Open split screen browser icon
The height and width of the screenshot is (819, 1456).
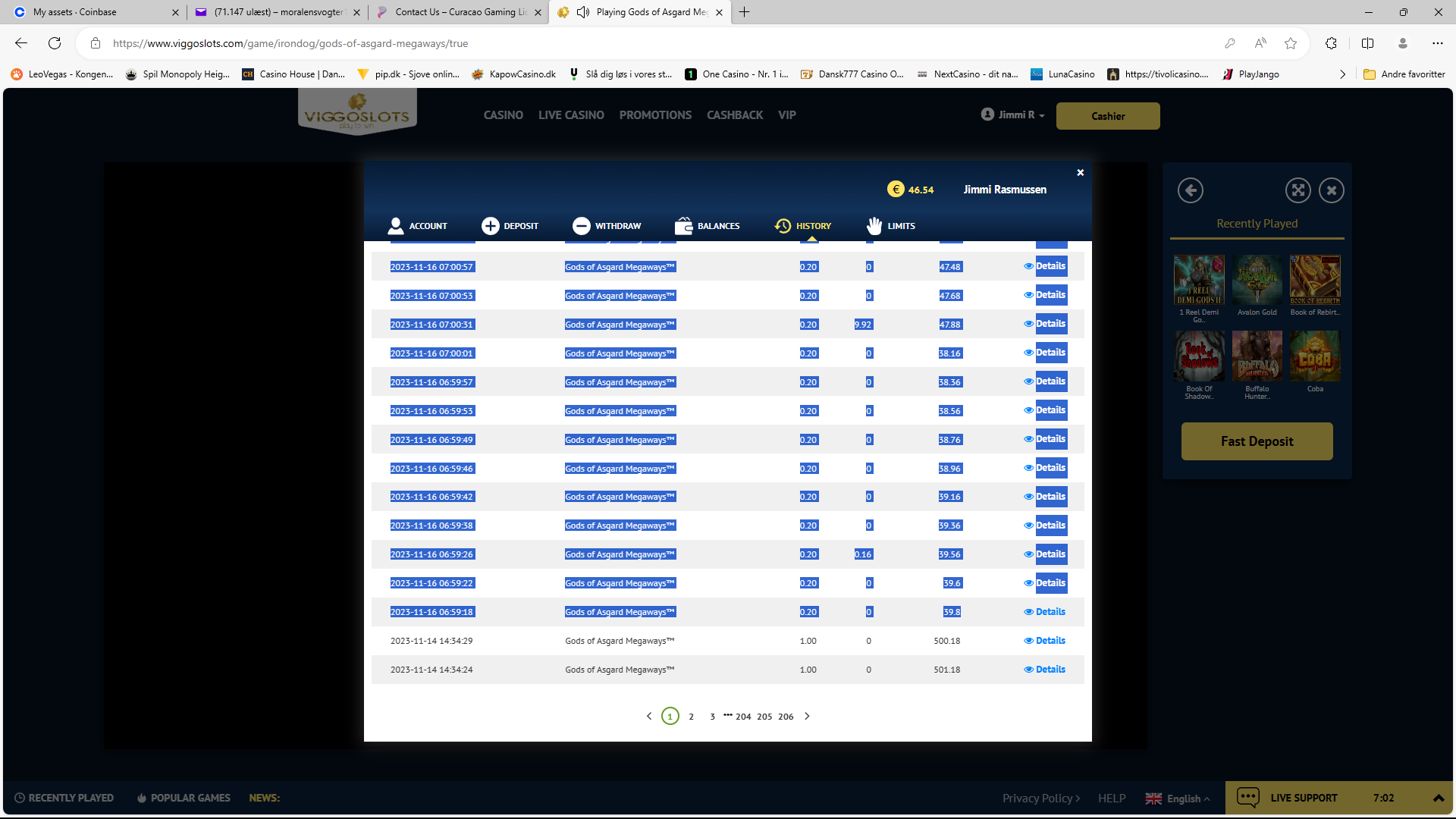(x=1367, y=43)
